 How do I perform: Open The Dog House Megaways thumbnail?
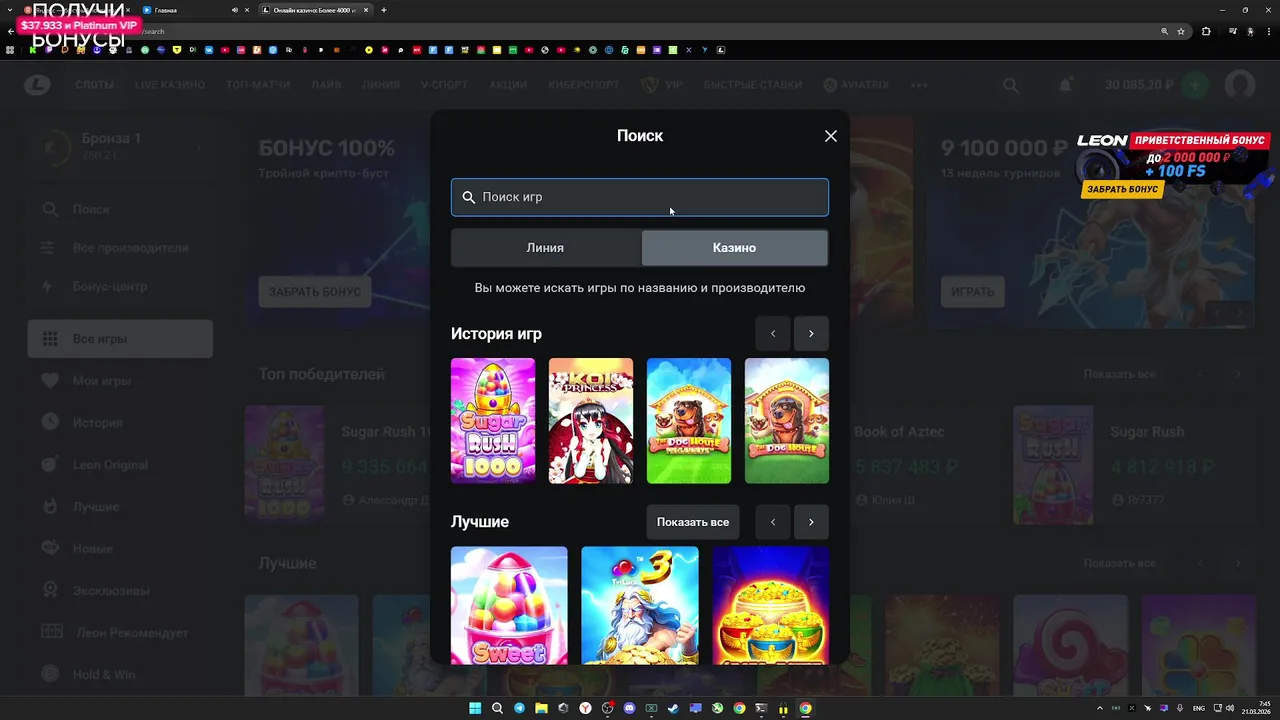tap(689, 421)
